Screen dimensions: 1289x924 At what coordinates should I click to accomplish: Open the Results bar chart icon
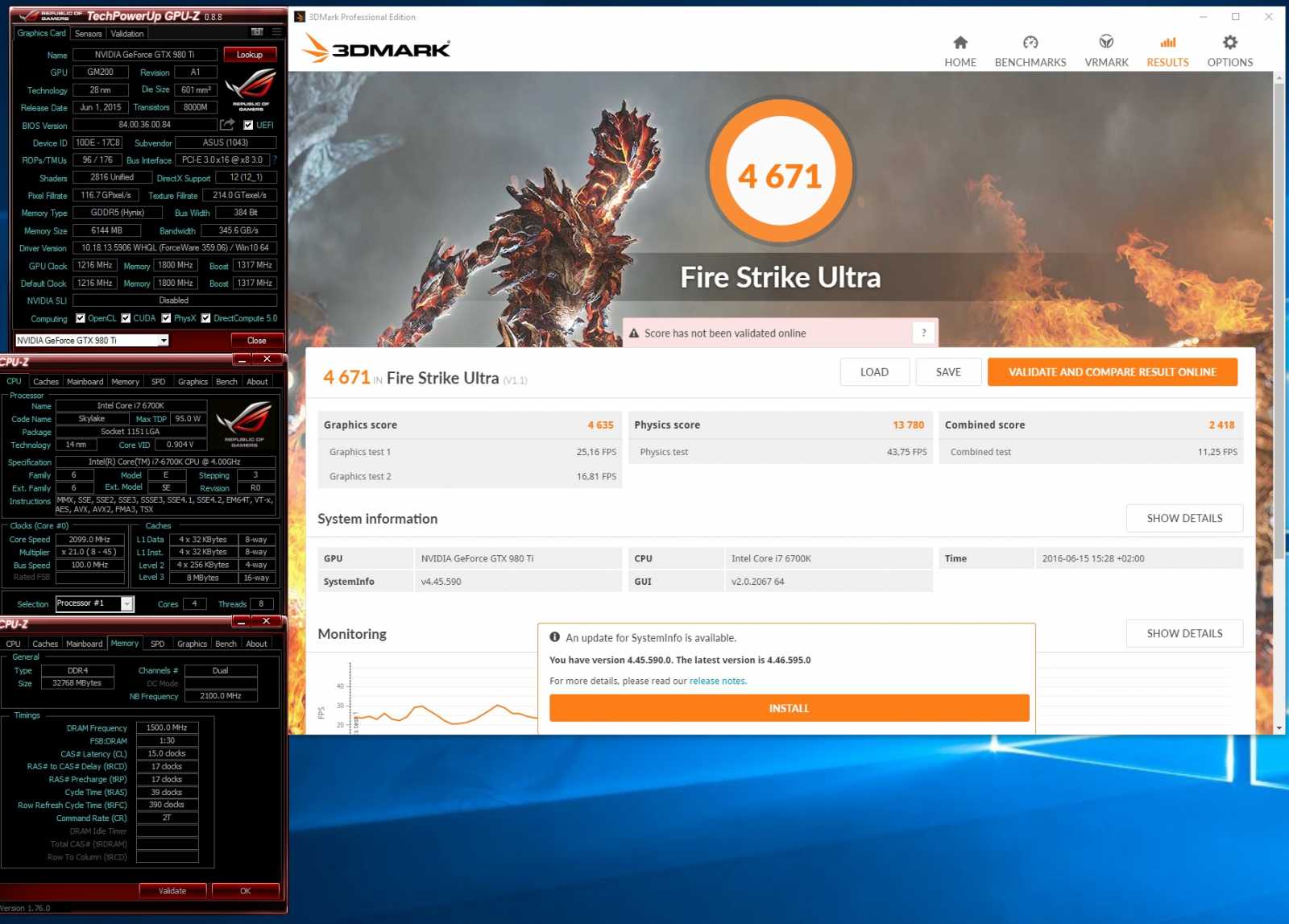[x=1167, y=43]
